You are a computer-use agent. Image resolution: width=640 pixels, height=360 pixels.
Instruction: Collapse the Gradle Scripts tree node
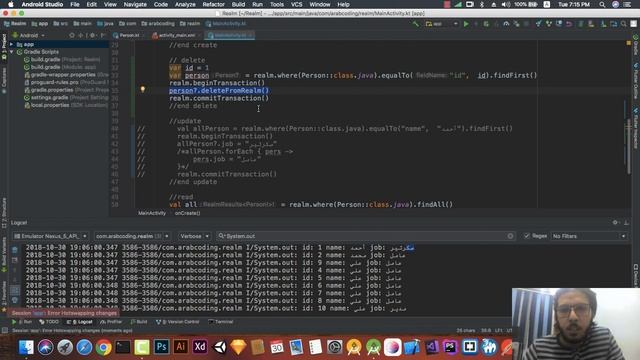(x=11, y=52)
